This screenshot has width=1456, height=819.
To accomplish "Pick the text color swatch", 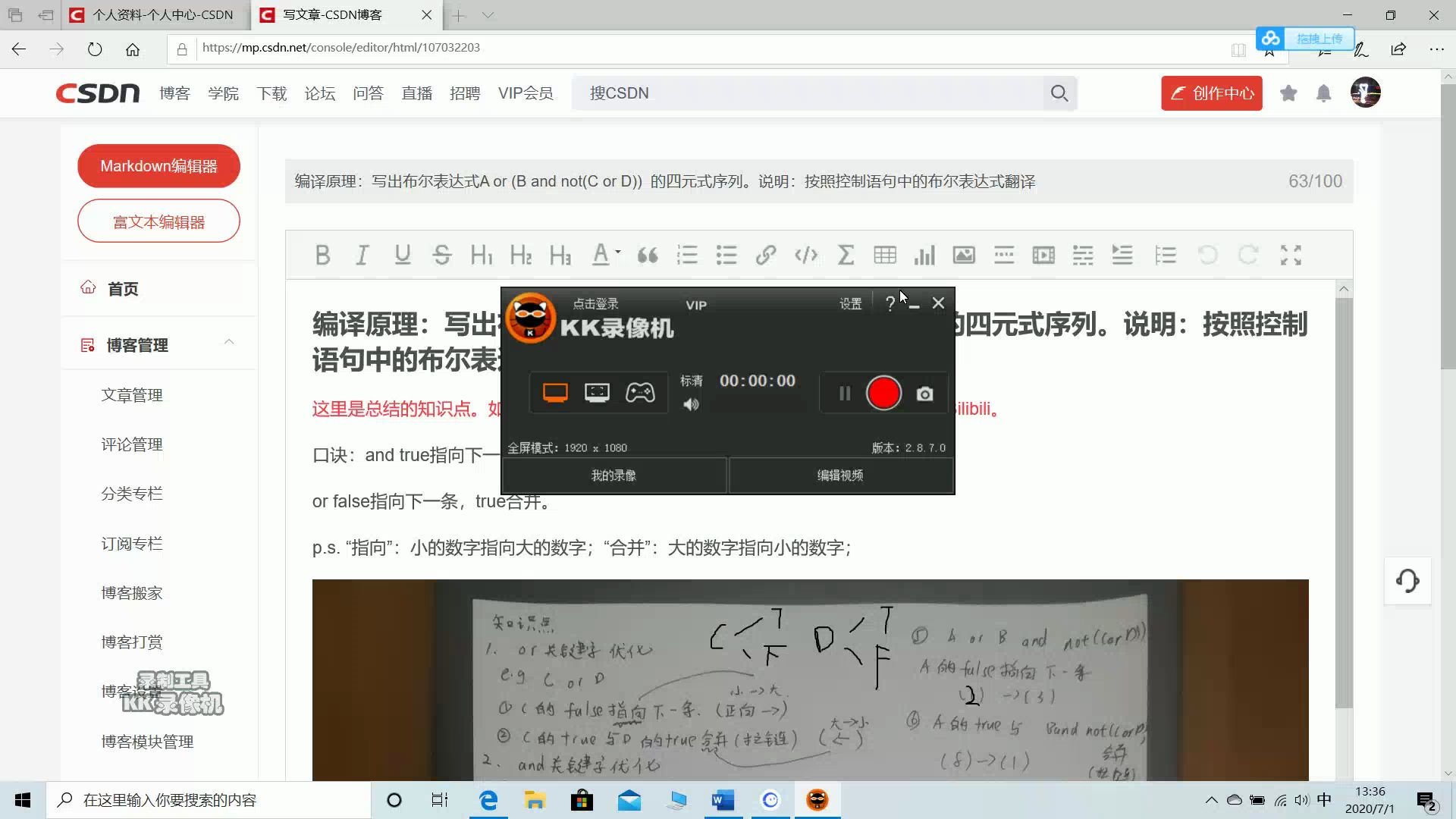I will click(x=601, y=255).
